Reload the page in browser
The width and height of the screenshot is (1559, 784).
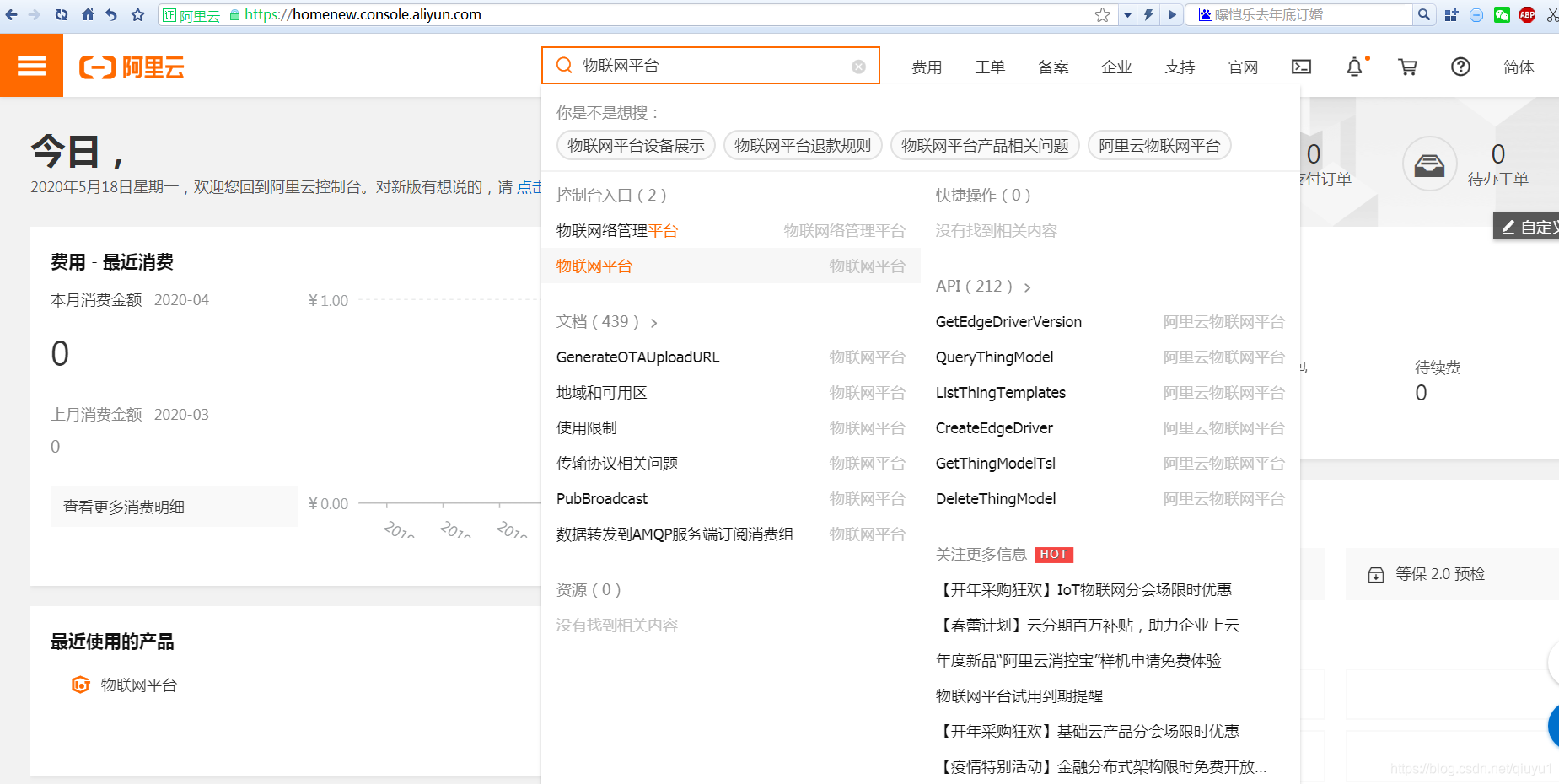pyautogui.click(x=62, y=14)
